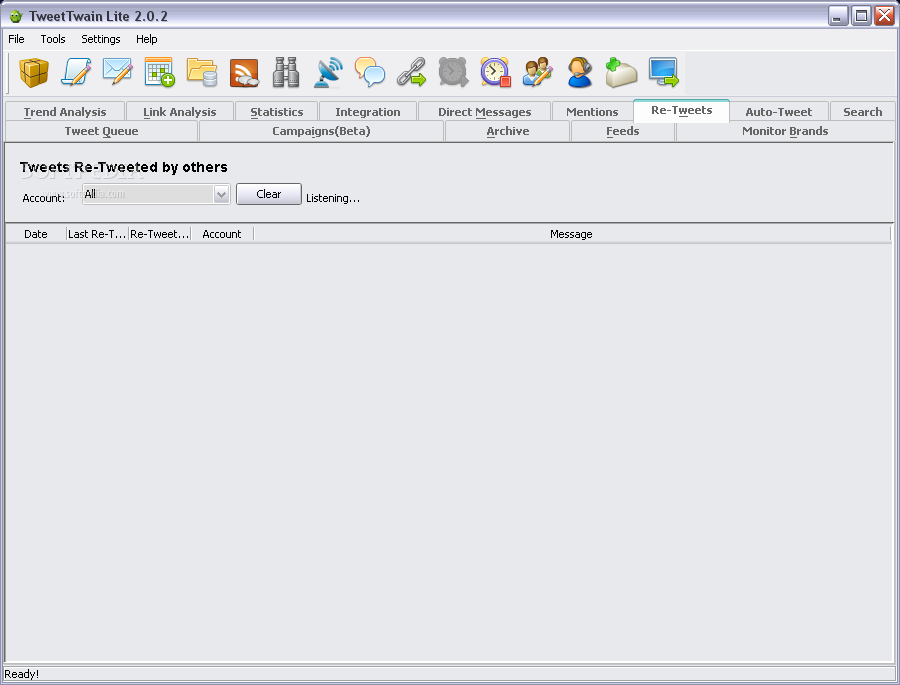900x685 pixels.
Task: Sort by the Message column header
Action: coord(571,234)
